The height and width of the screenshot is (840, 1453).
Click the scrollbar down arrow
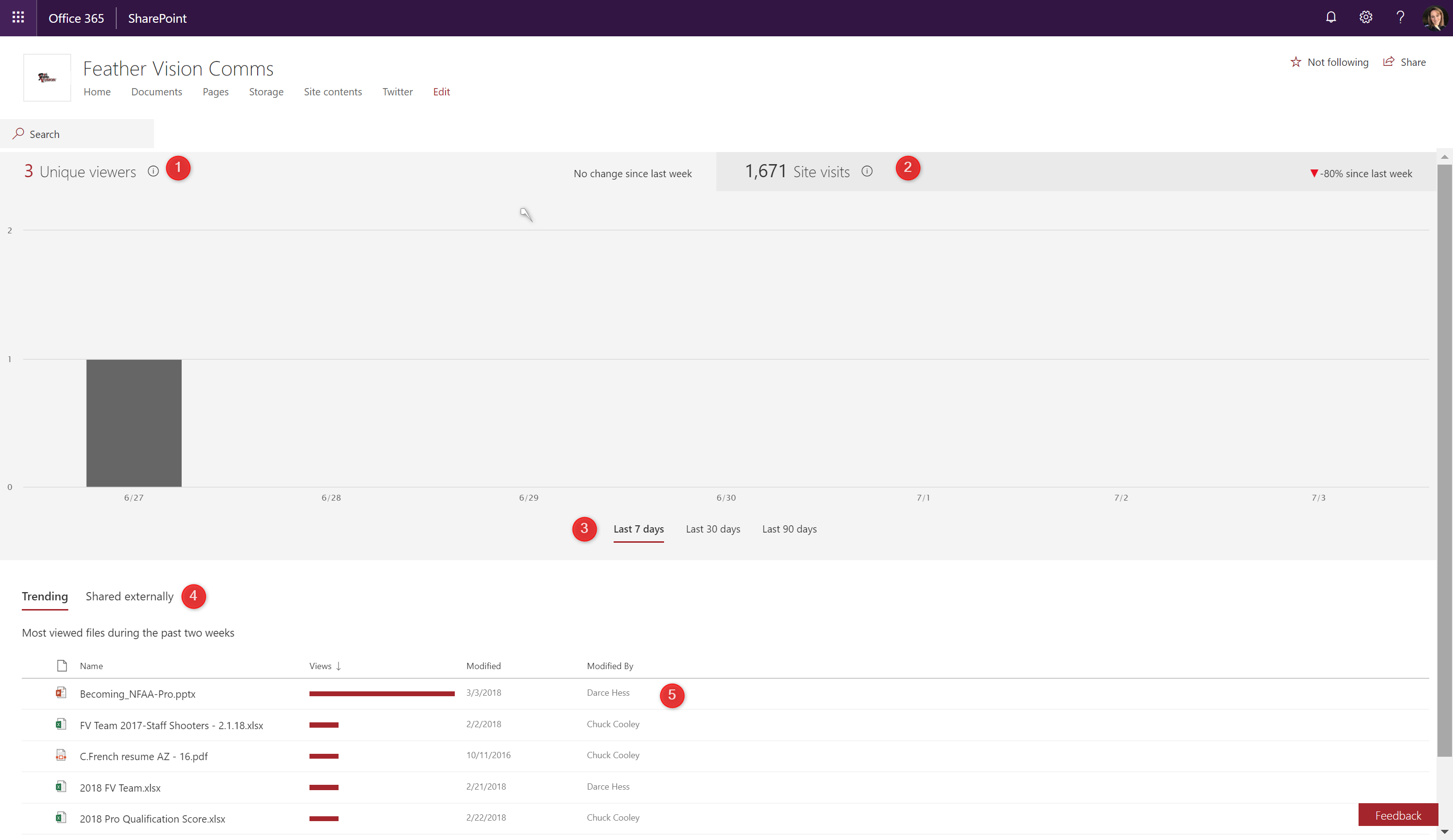(1444, 831)
